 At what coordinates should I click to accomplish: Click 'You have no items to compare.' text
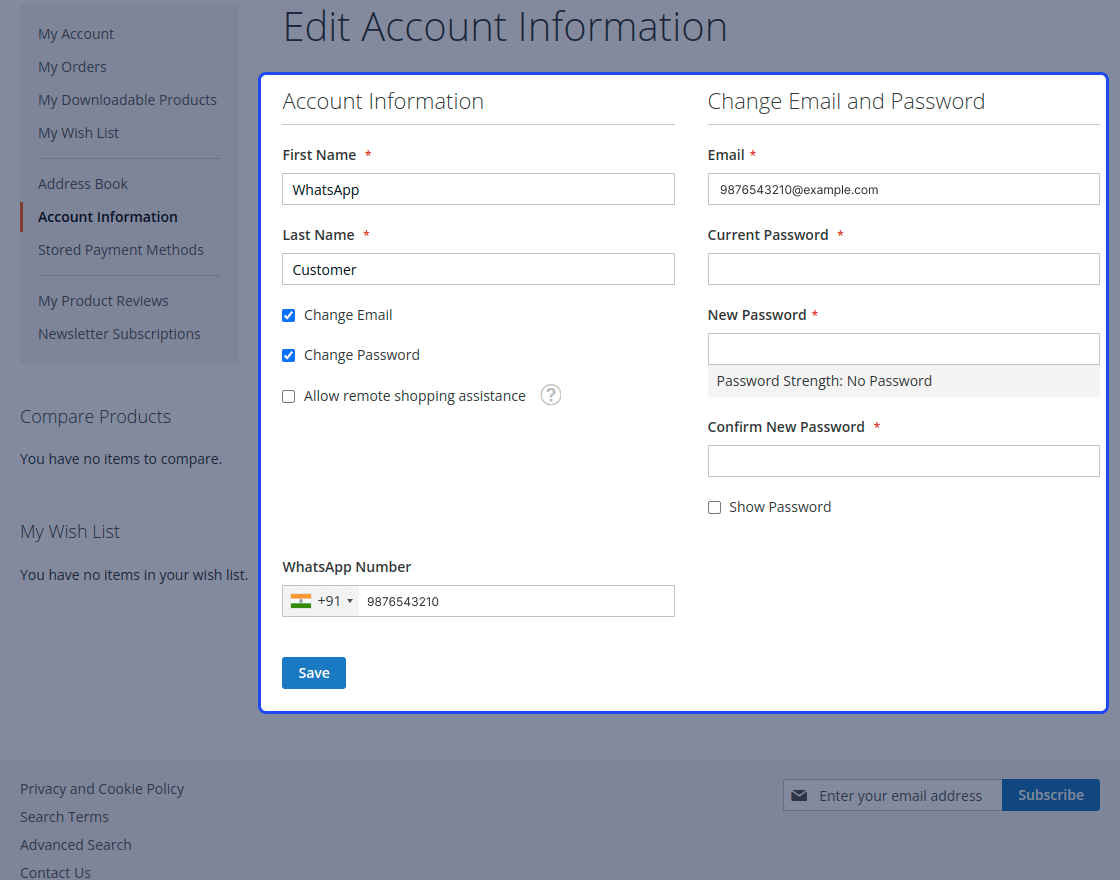point(121,459)
